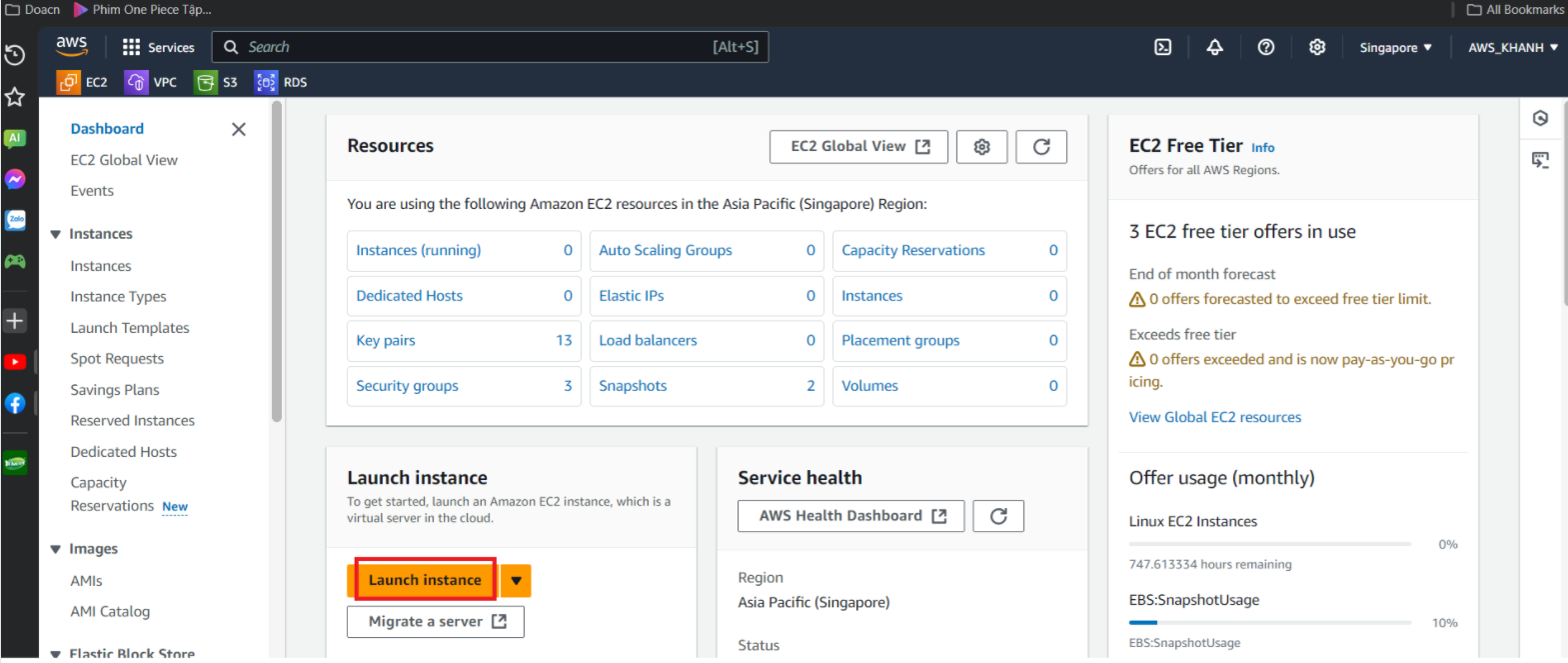Viewport: 1568px width, 663px height.
Task: Open Instances (running) resource link
Action: [x=419, y=250]
